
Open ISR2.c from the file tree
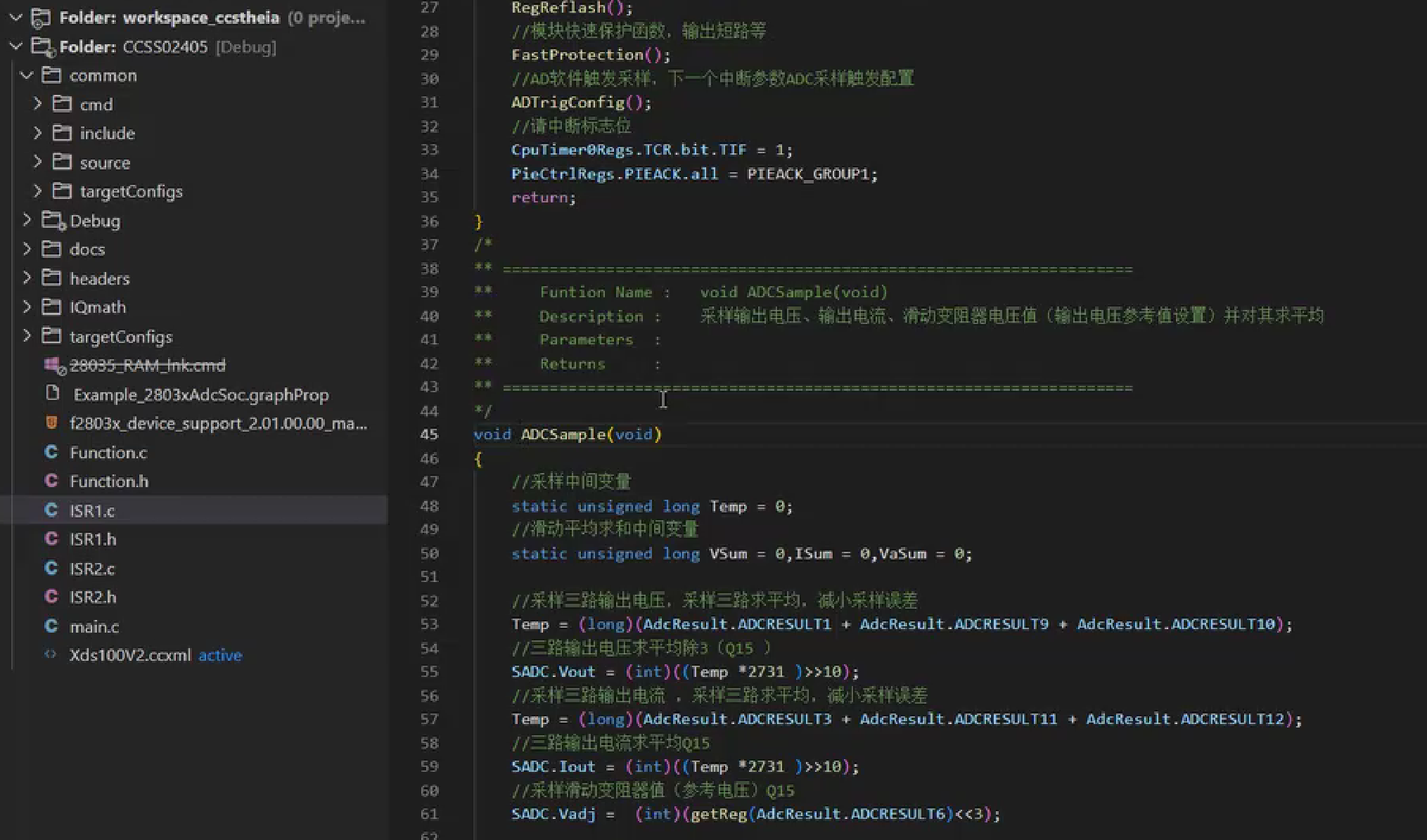[x=92, y=568]
